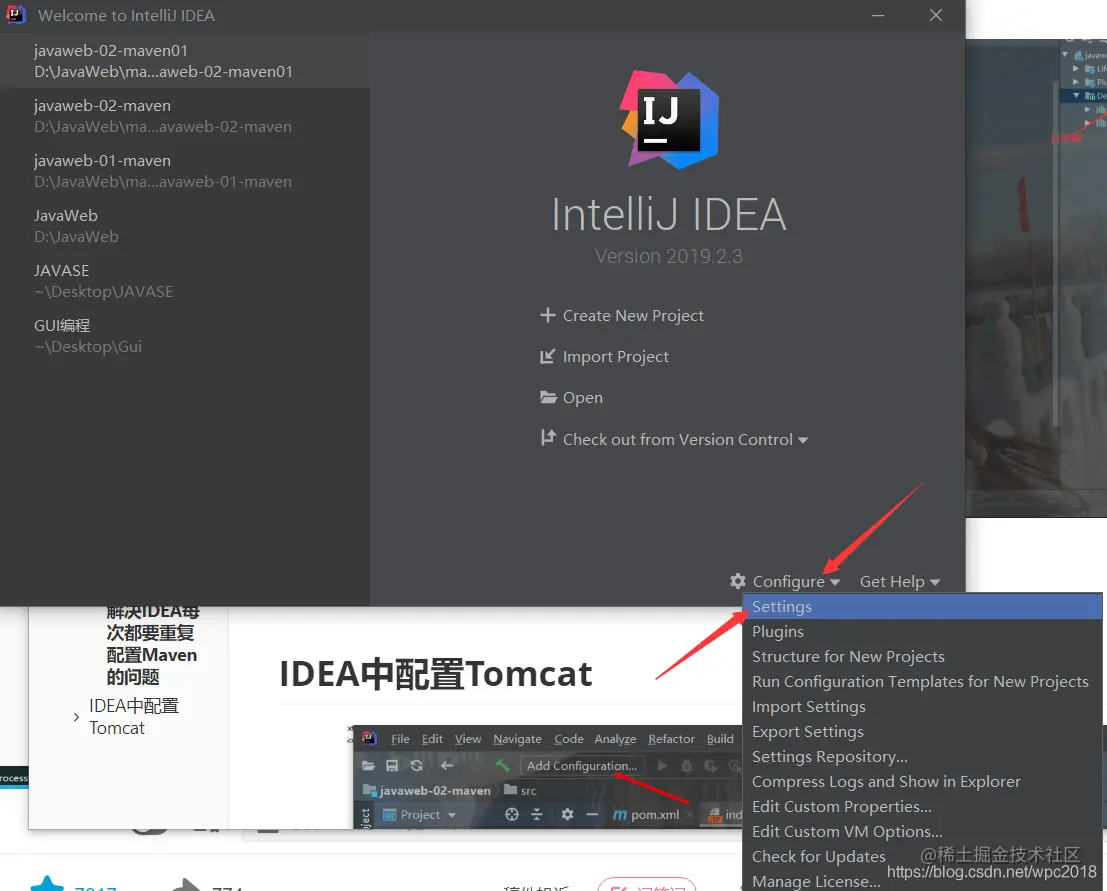Choose Edit Custom VM Options... entry
This screenshot has height=891, width=1107.
(x=922, y=832)
